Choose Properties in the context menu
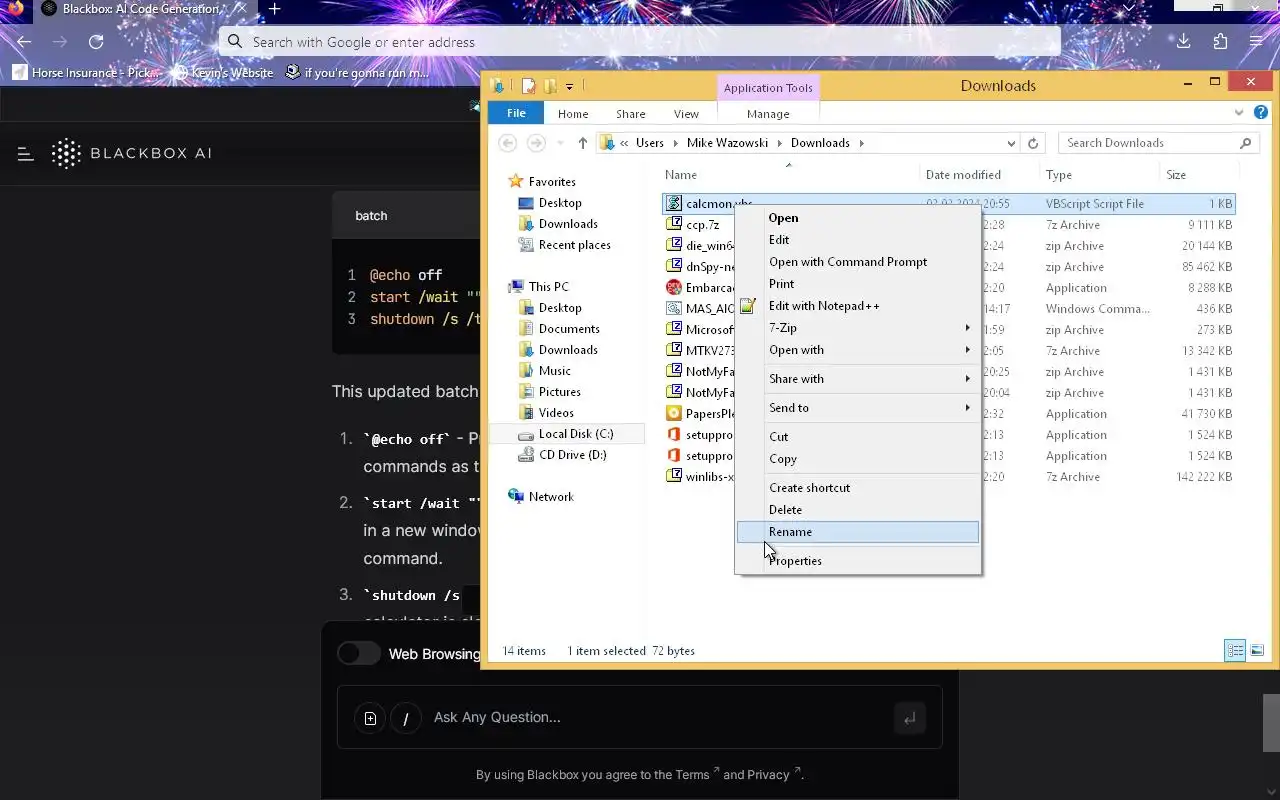The height and width of the screenshot is (800, 1280). 858,561
